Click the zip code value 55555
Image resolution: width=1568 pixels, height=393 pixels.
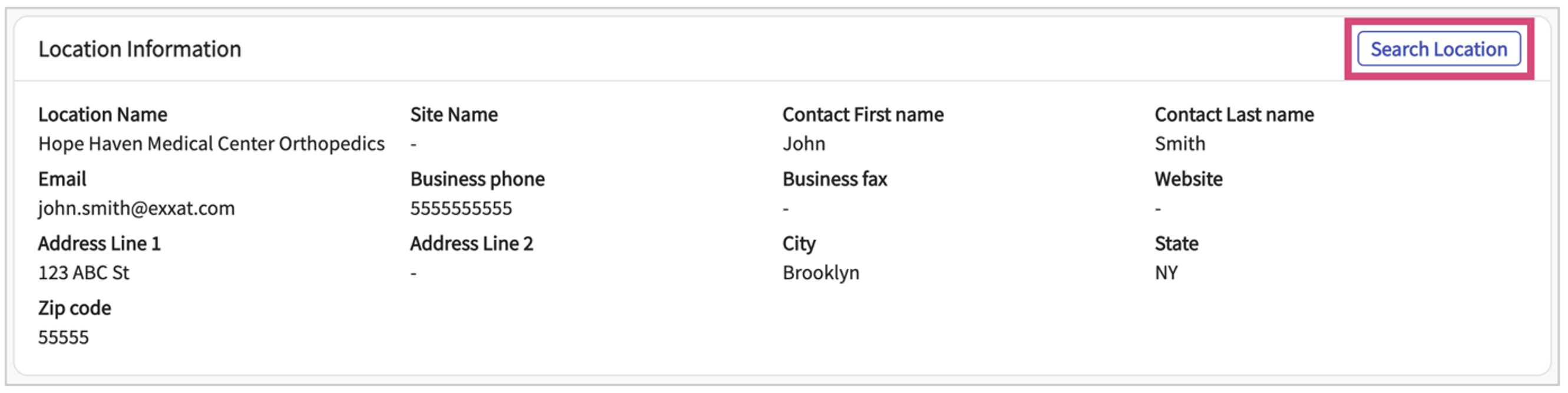(x=63, y=337)
